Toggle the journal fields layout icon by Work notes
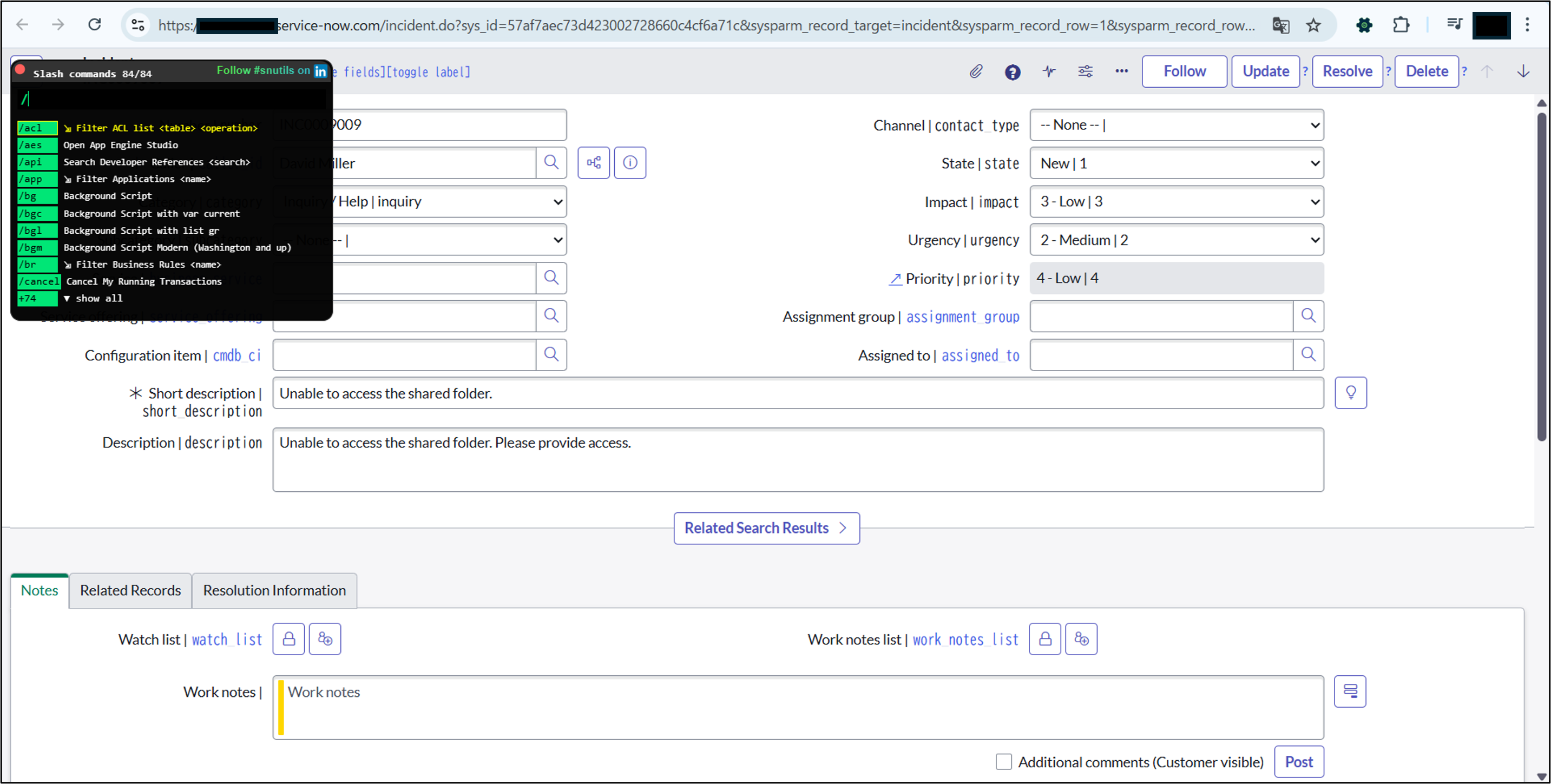This screenshot has height=784, width=1551. point(1350,691)
